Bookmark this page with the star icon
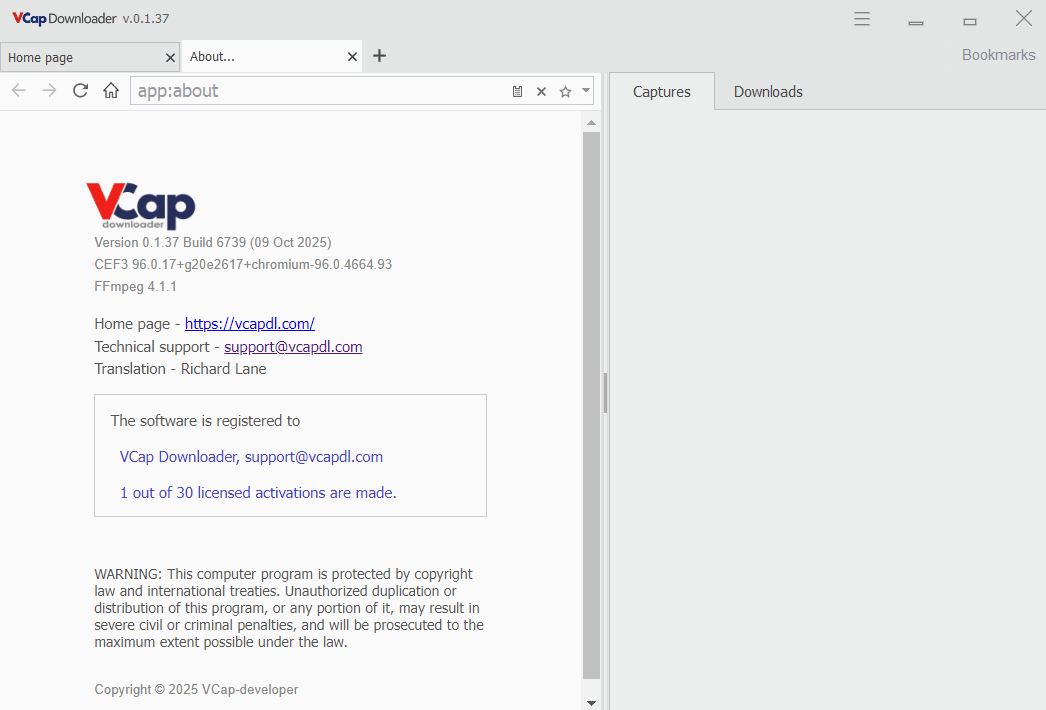1046x710 pixels. click(566, 91)
